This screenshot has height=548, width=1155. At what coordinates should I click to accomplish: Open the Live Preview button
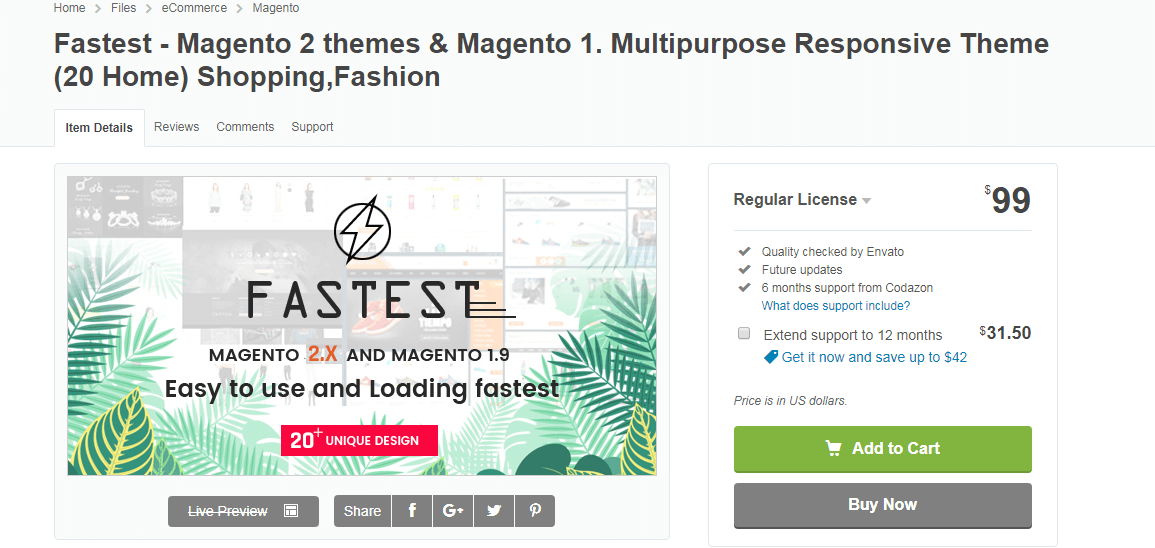[x=243, y=511]
